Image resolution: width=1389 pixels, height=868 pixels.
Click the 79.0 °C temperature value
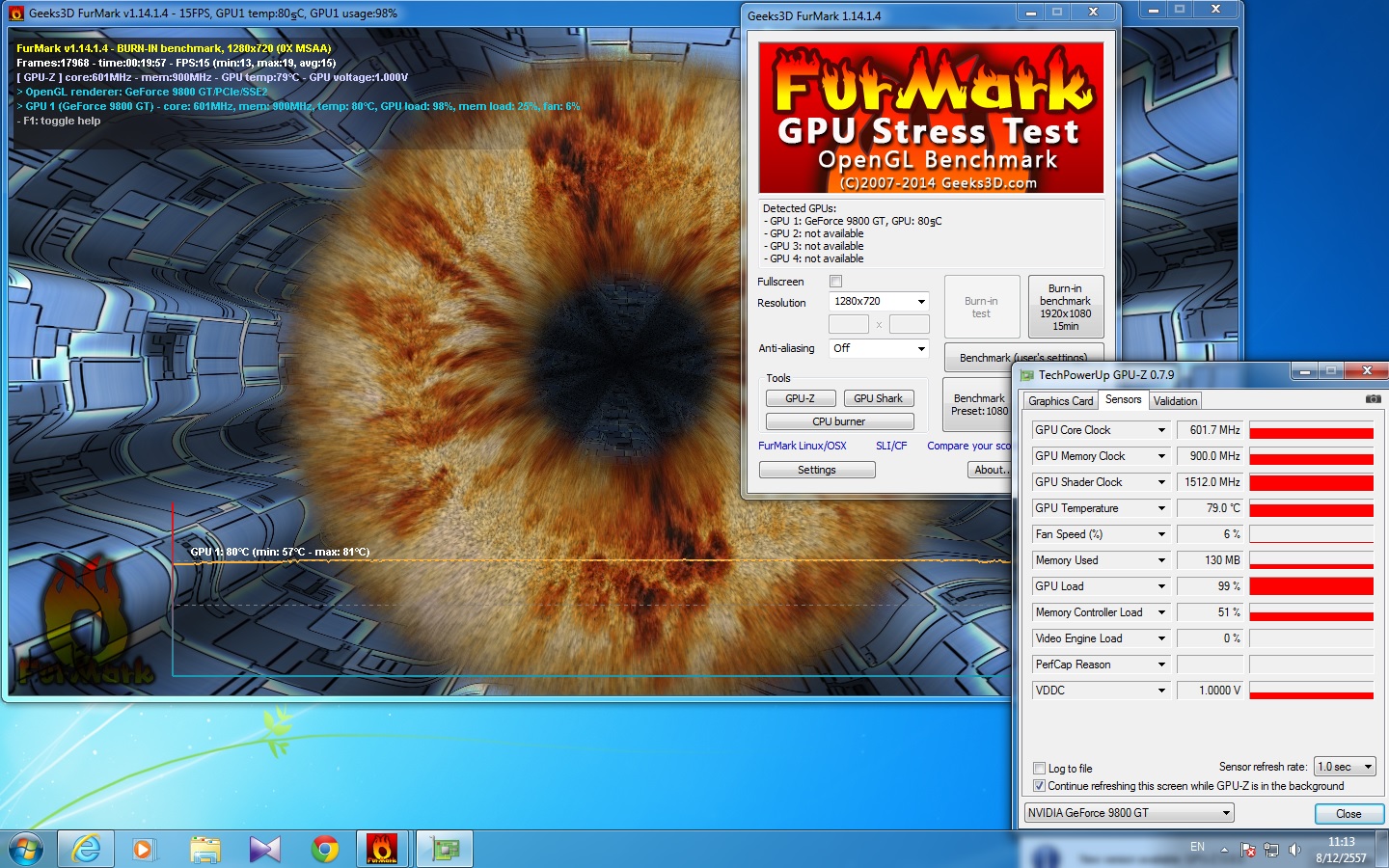click(x=1210, y=508)
